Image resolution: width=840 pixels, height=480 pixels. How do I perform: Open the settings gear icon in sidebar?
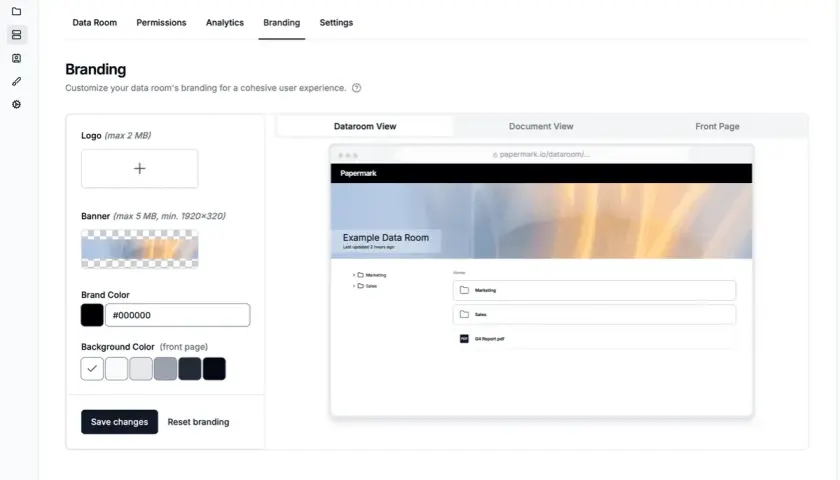coord(17,104)
